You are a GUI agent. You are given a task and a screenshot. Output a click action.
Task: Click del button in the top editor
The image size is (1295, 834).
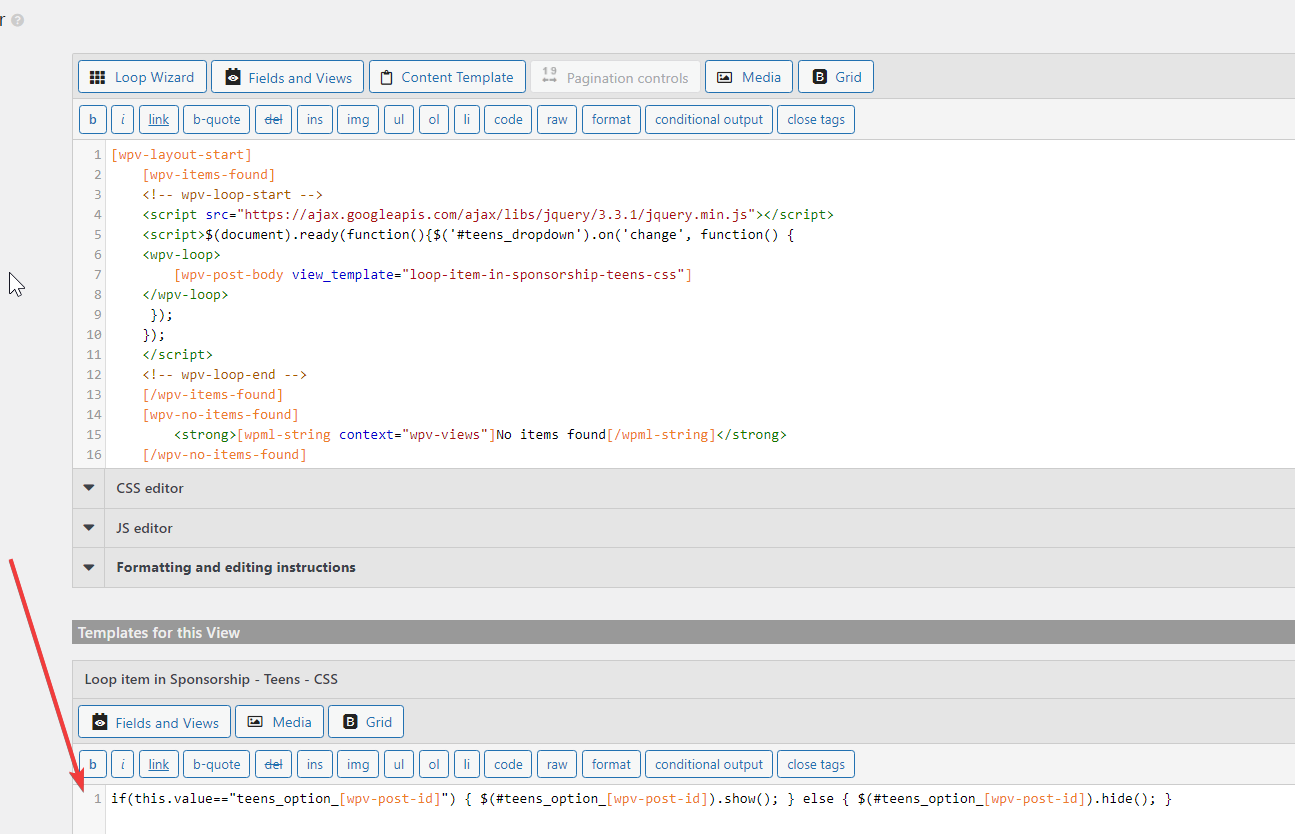(273, 119)
